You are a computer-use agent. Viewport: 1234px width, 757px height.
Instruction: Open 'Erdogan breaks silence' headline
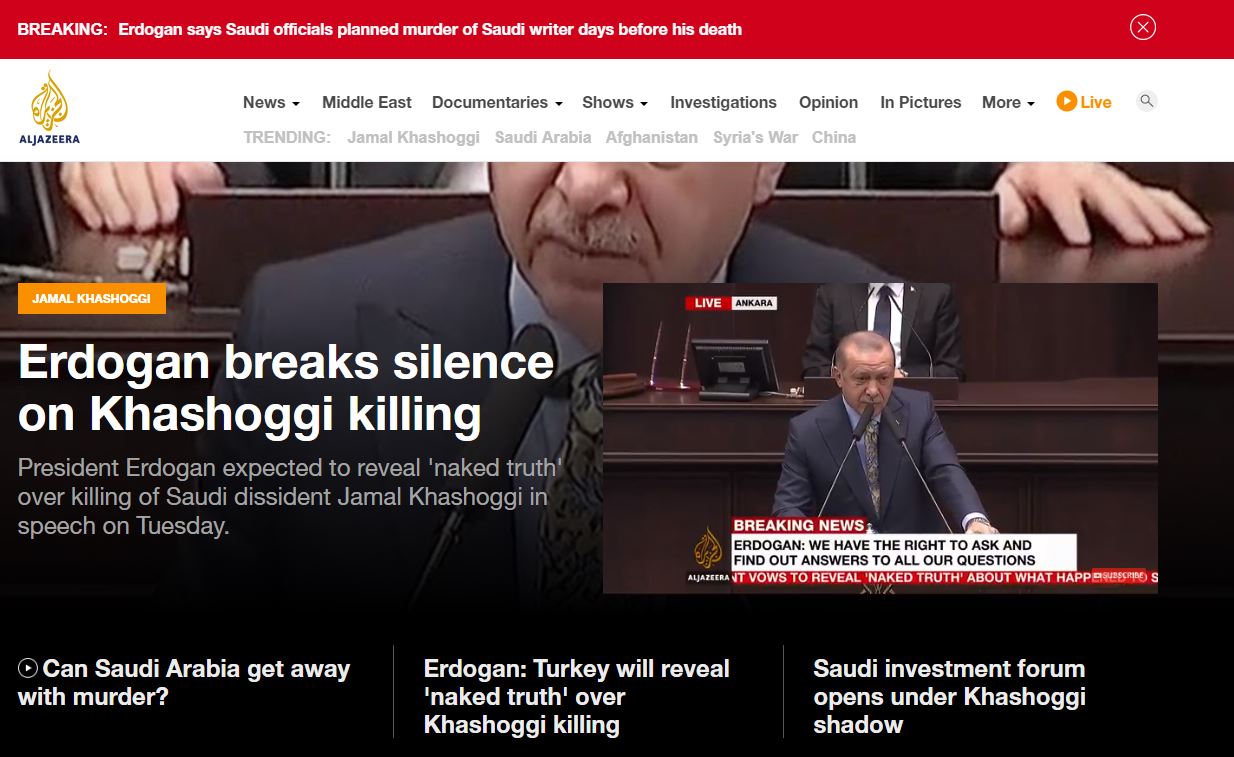pos(286,388)
